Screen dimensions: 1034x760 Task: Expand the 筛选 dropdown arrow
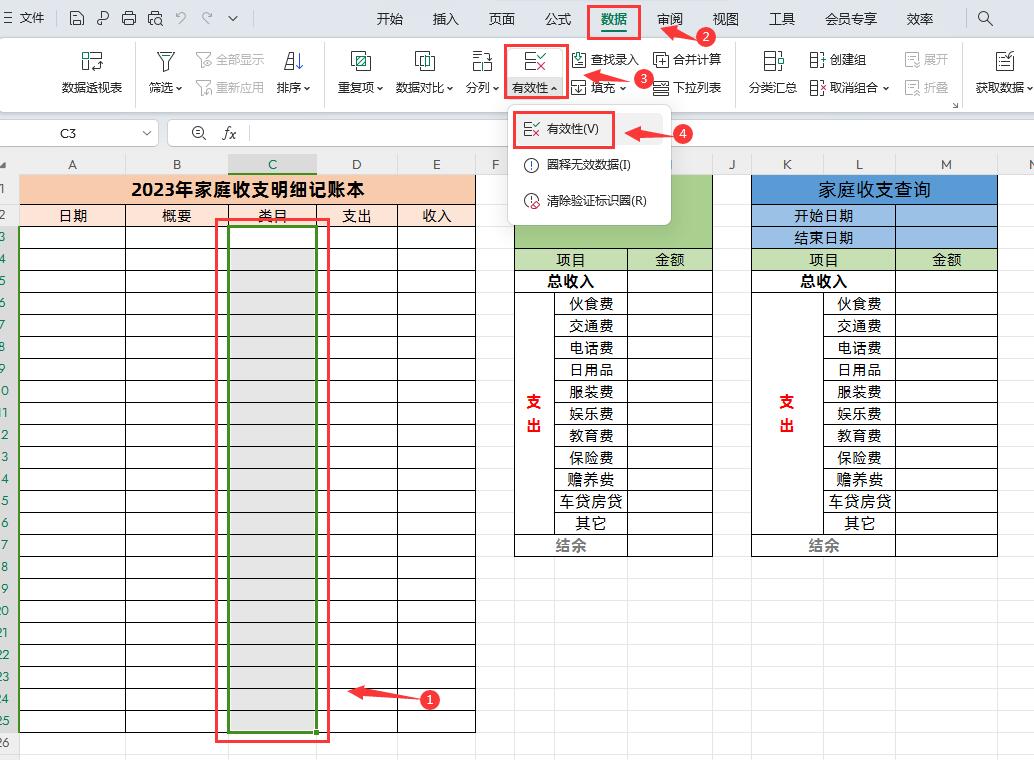[179, 88]
